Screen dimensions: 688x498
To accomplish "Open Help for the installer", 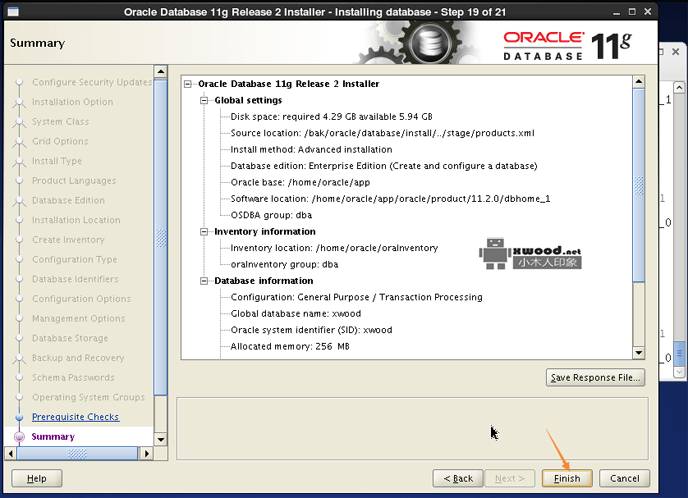I will pyautogui.click(x=36, y=478).
